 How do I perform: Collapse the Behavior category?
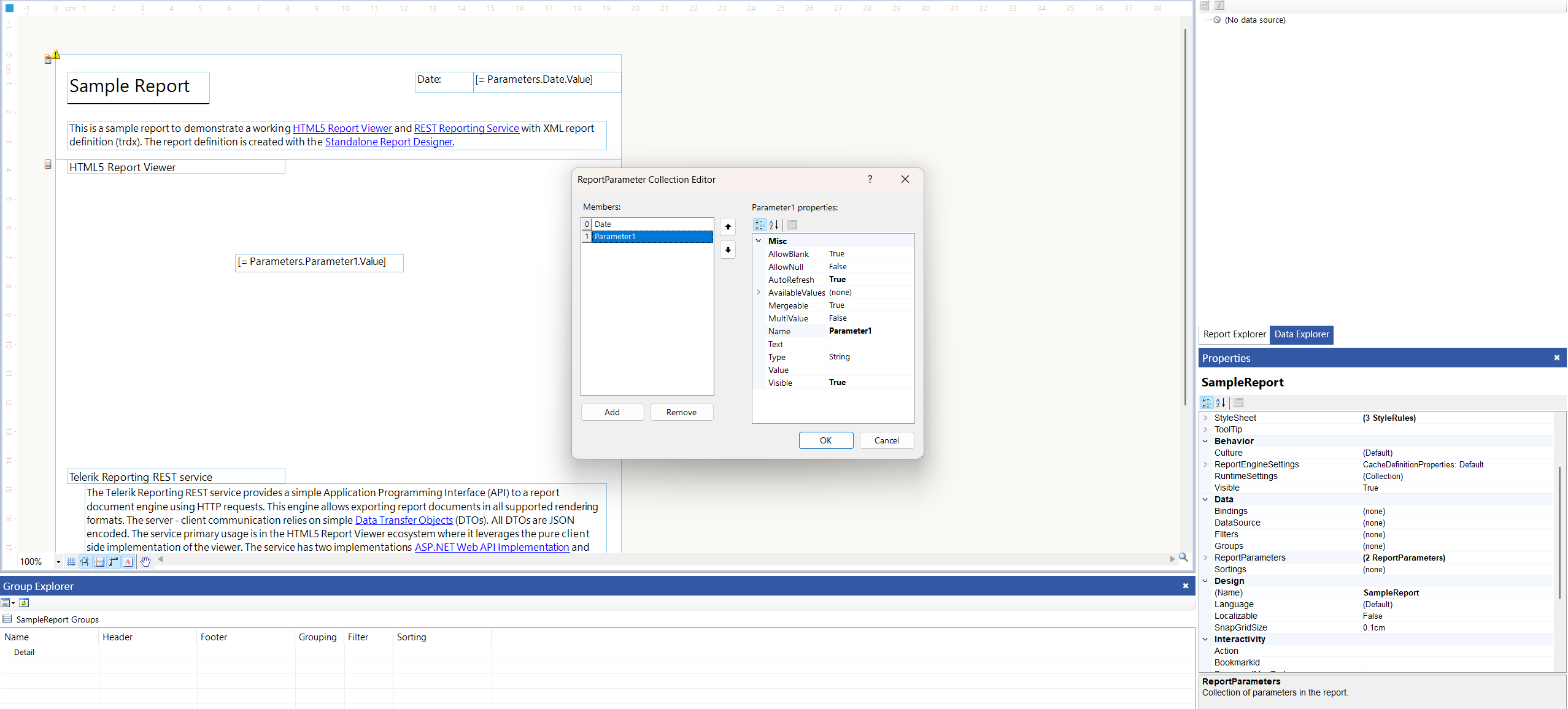click(1205, 441)
